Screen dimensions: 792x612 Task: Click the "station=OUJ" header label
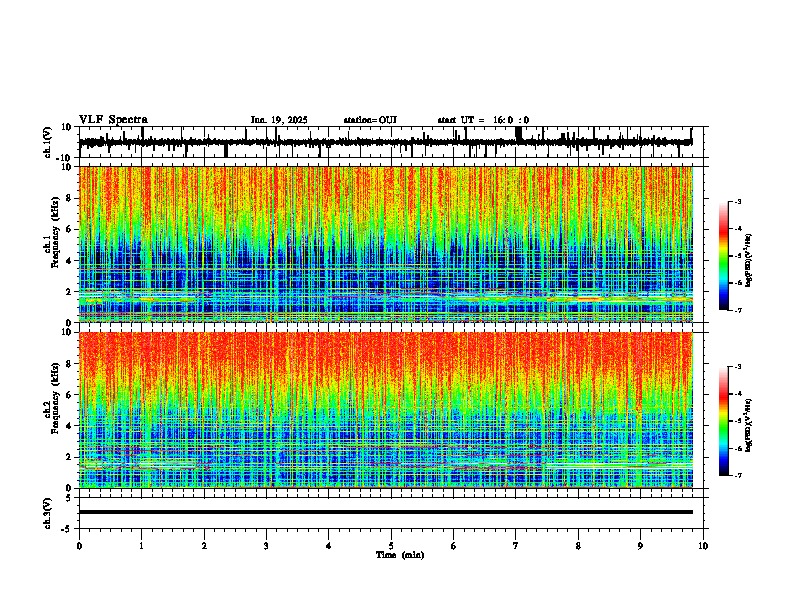click(370, 120)
